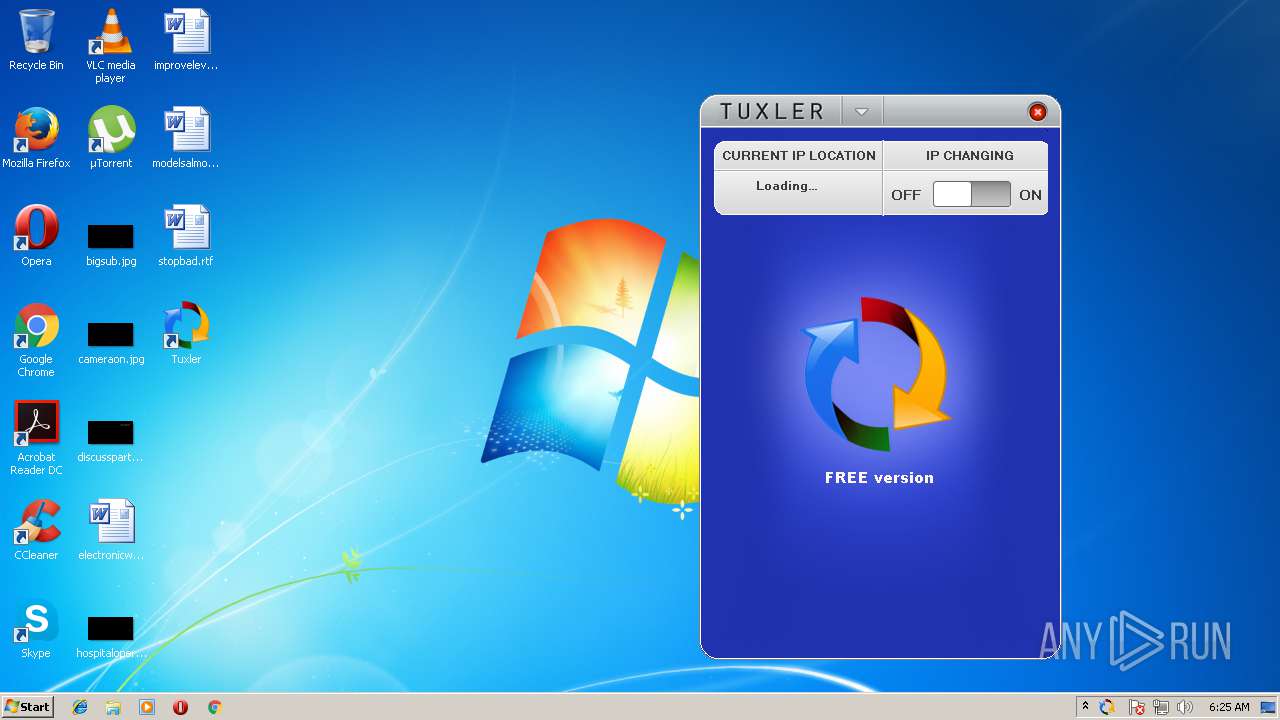Open the Tuxler title dropdown menu
1280x720 pixels.
(x=862, y=112)
